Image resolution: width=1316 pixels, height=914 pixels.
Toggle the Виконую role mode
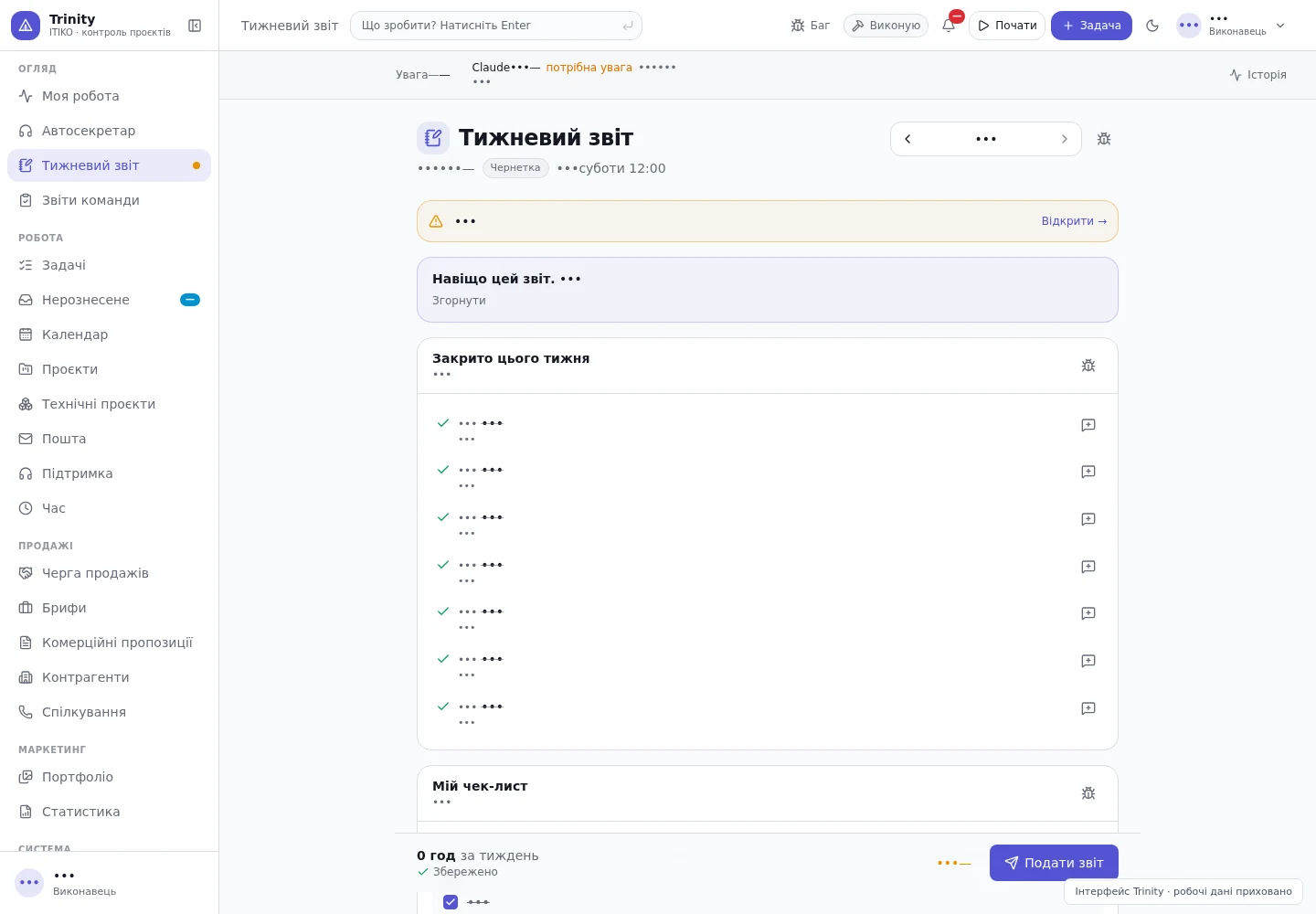[x=886, y=26]
